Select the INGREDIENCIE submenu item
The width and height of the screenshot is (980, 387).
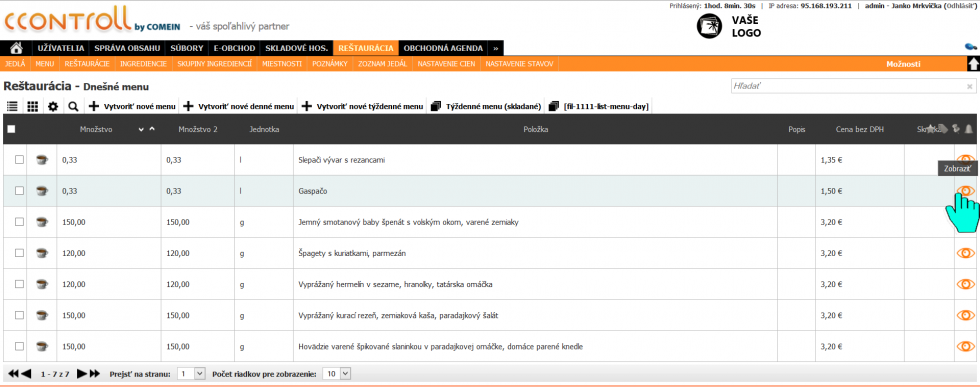click(x=144, y=64)
